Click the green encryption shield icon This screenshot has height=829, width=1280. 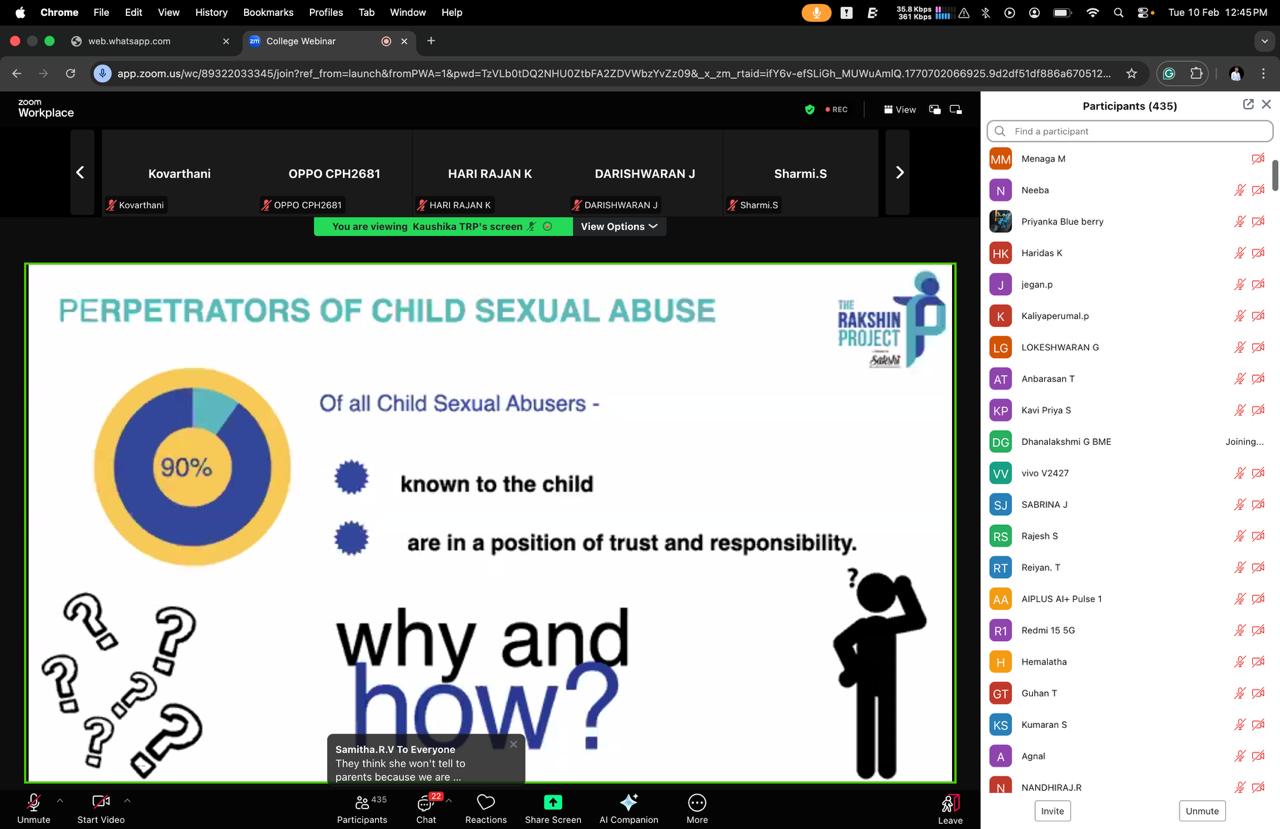(810, 109)
